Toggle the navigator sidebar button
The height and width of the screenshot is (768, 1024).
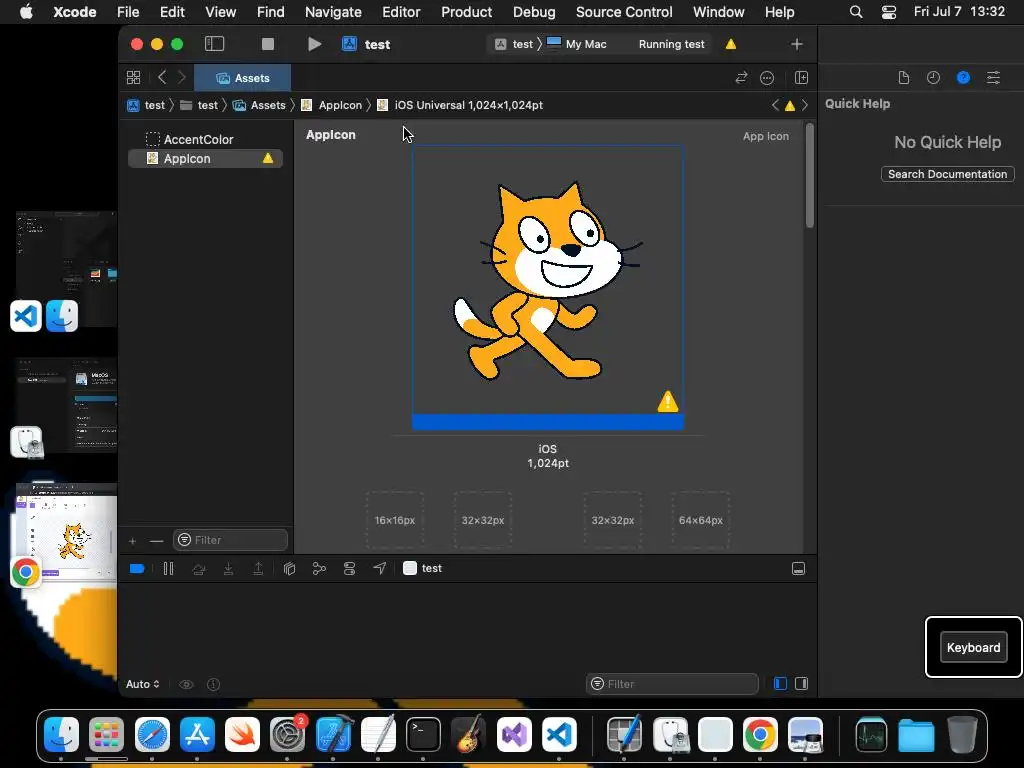coord(214,44)
